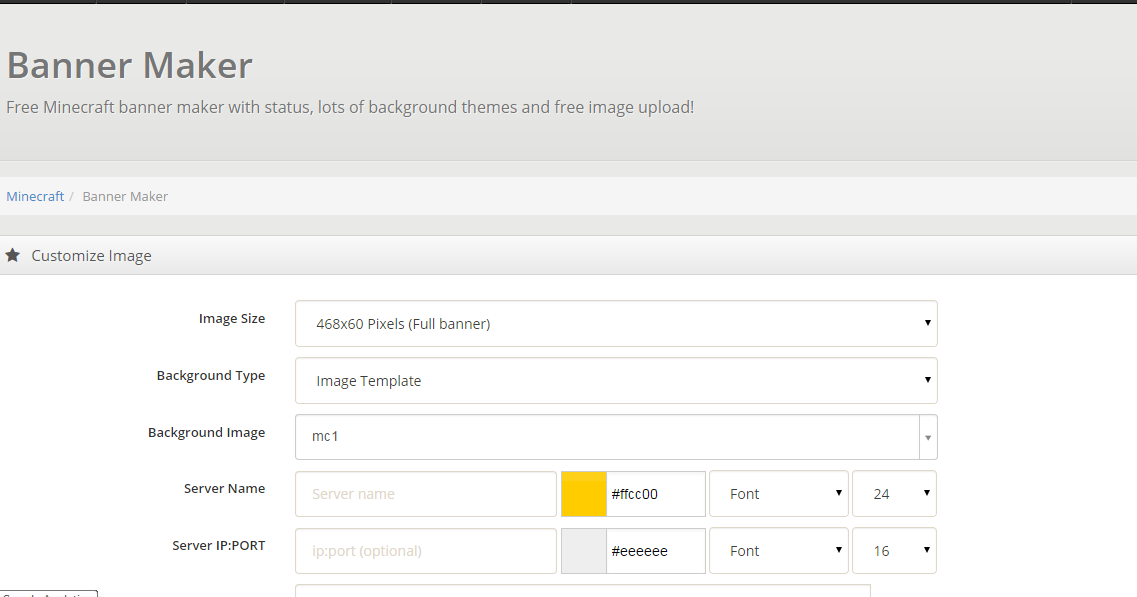1137x597 pixels.
Task: Open the Server Name Font dropdown
Action: click(778, 494)
